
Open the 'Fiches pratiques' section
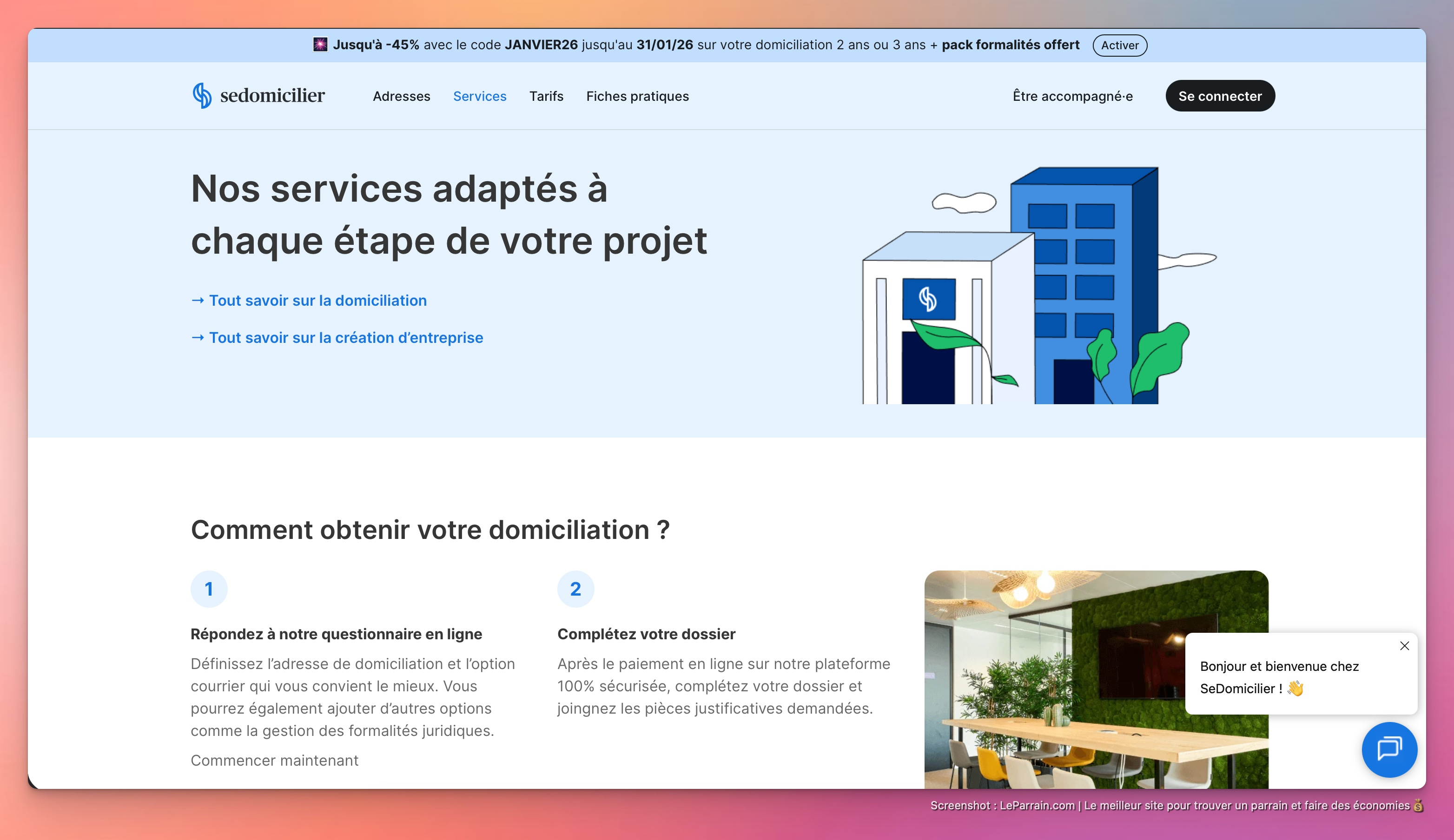[637, 96]
